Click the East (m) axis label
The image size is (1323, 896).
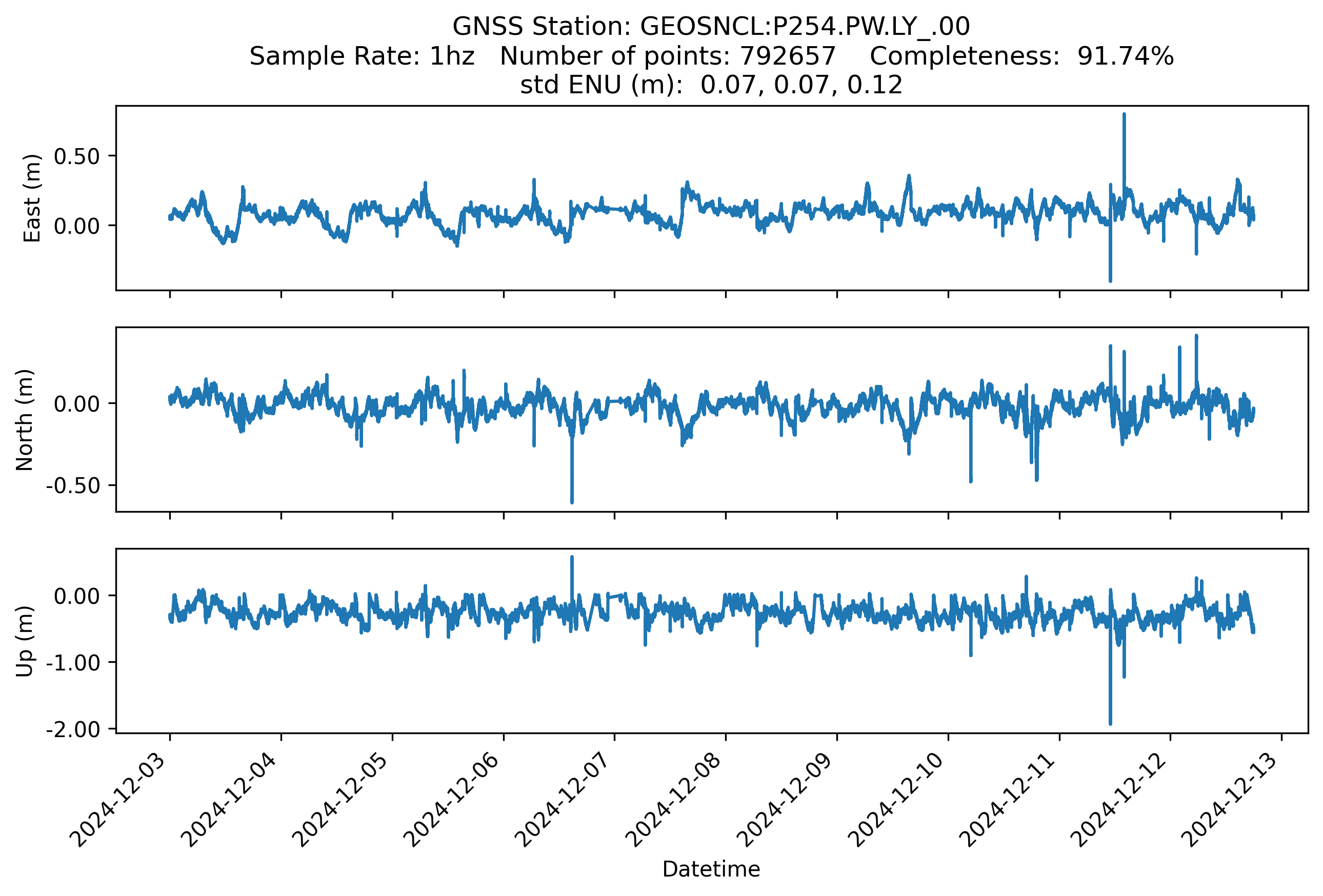click(32, 198)
